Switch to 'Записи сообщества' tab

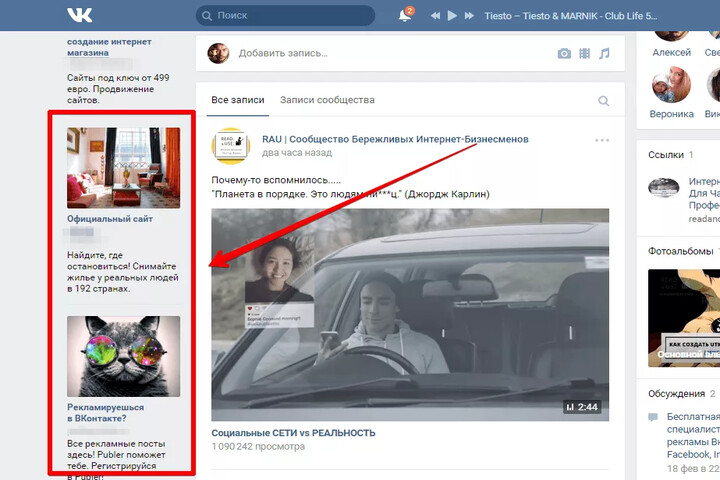(327, 100)
